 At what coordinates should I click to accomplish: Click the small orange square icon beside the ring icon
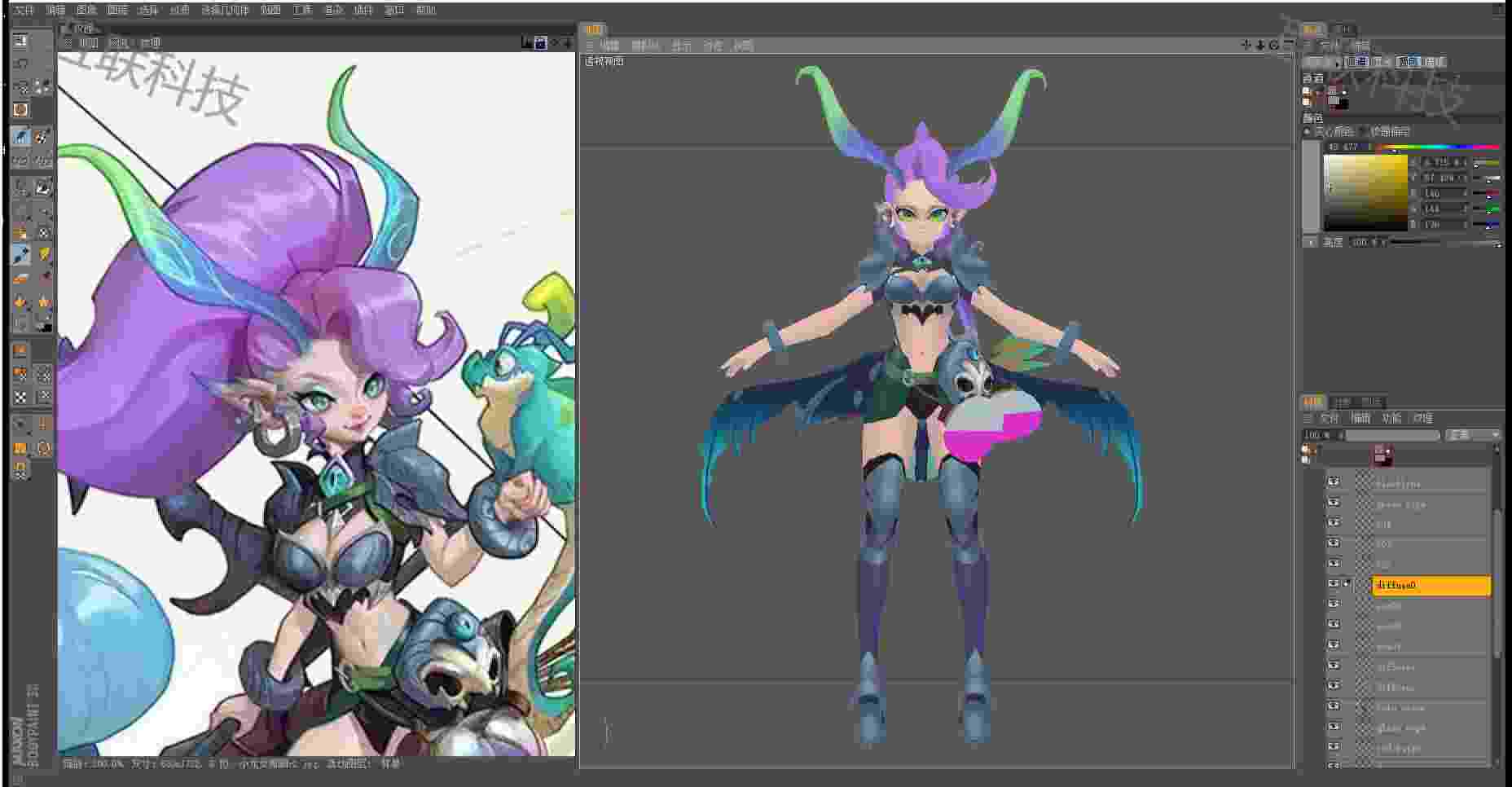20,447
